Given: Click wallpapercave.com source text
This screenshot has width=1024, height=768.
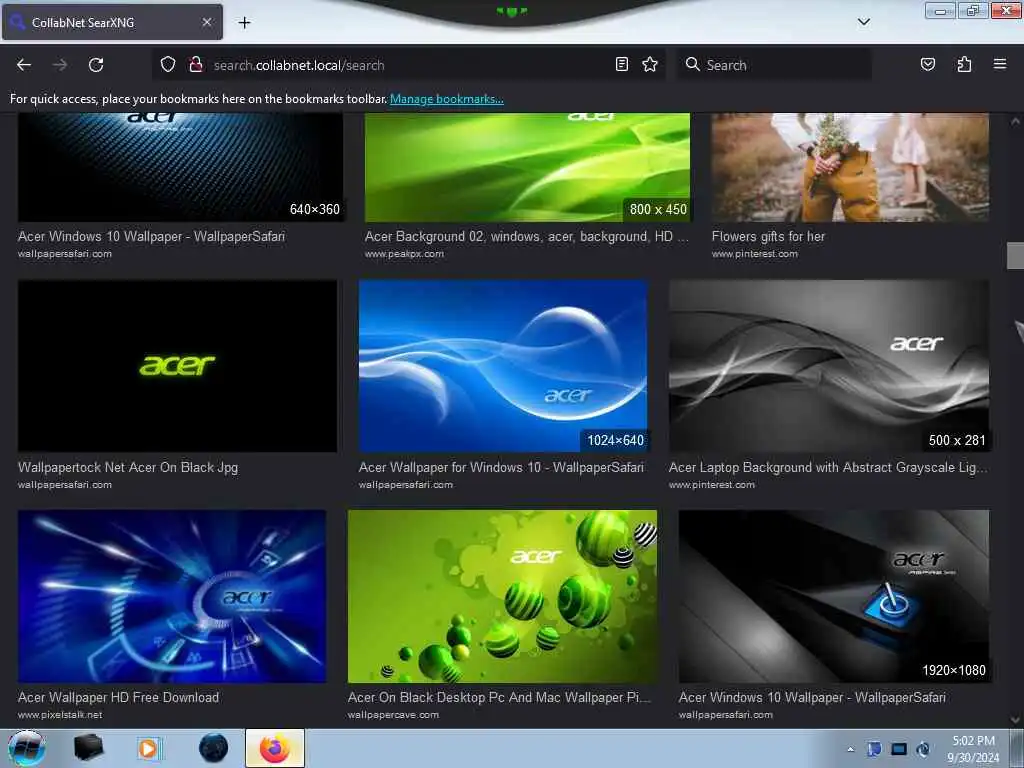Looking at the screenshot, I should (393, 714).
